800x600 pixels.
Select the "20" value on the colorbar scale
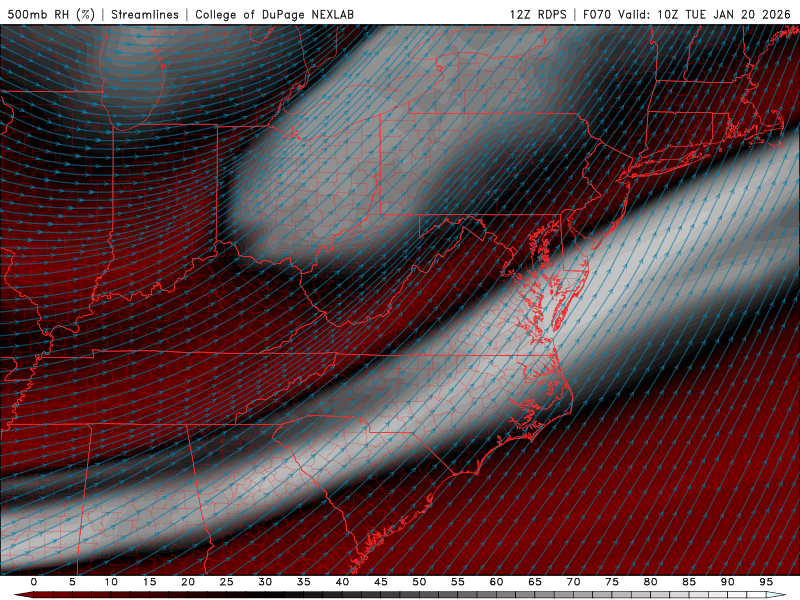click(x=188, y=582)
